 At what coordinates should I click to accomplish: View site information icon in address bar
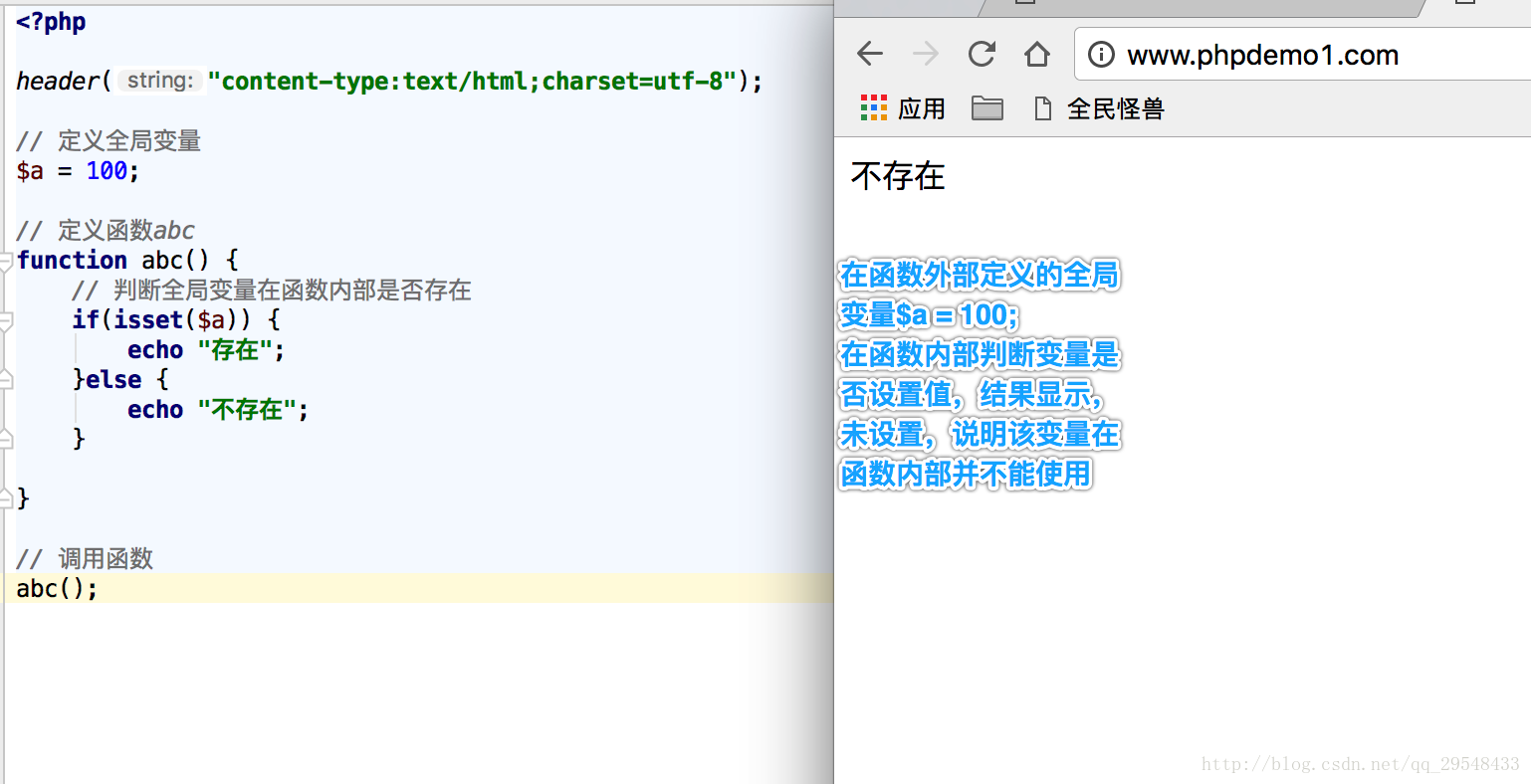click(x=1101, y=55)
